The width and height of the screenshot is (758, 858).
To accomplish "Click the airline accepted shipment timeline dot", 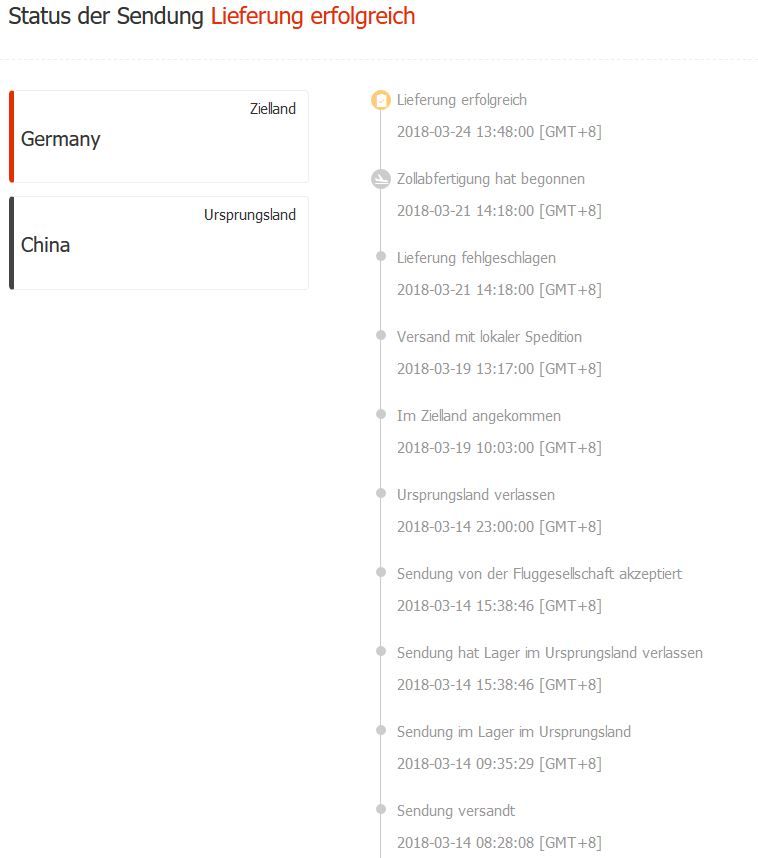I will [x=381, y=573].
